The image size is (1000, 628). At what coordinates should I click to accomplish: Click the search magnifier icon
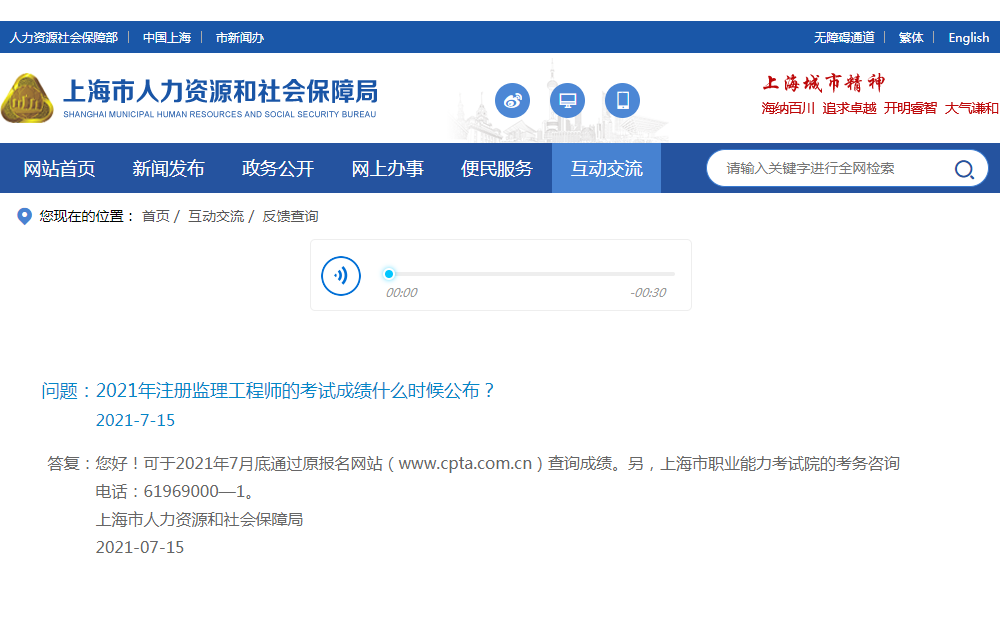[964, 169]
